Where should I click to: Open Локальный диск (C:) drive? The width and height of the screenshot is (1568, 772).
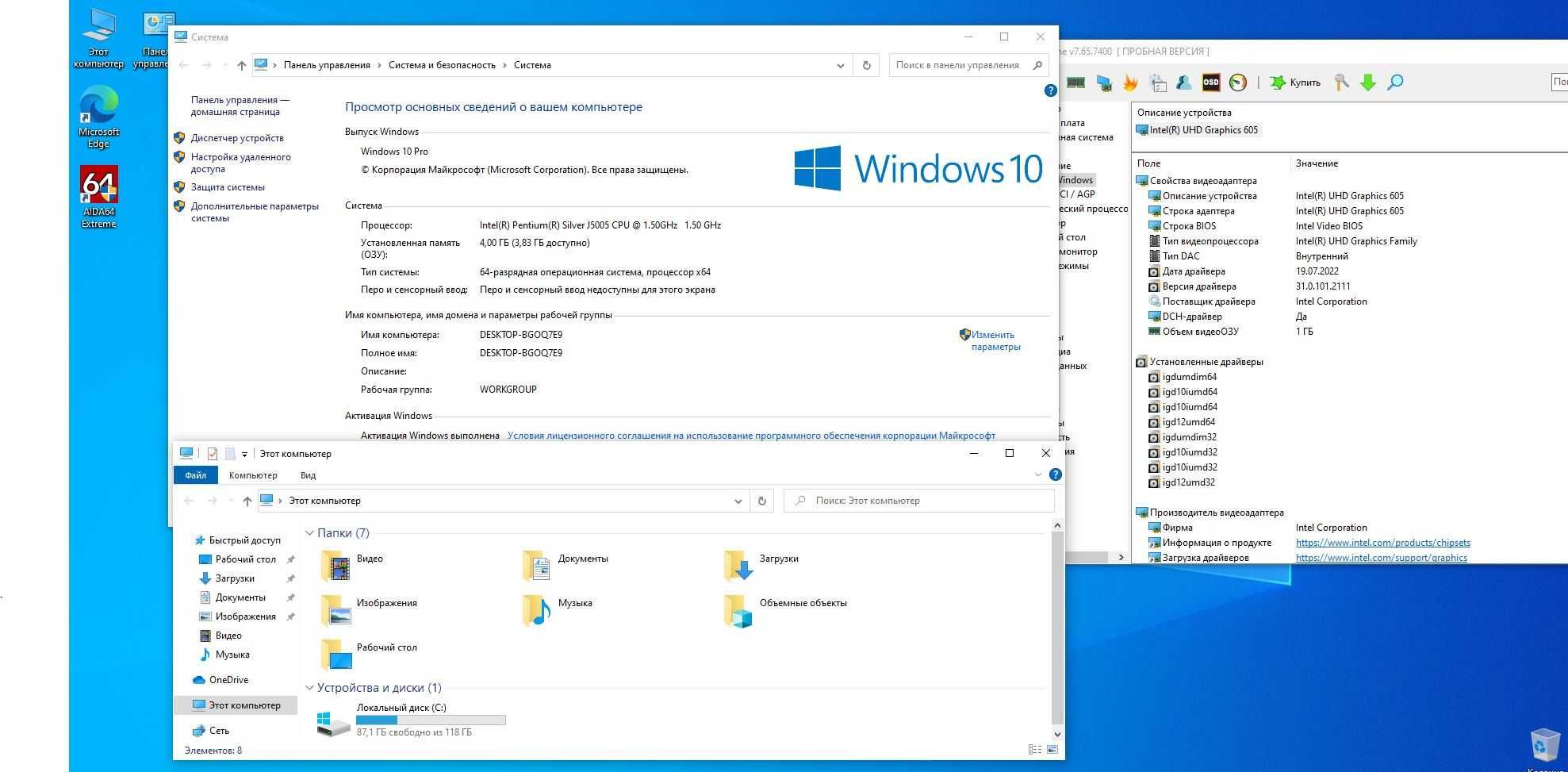pyautogui.click(x=411, y=720)
